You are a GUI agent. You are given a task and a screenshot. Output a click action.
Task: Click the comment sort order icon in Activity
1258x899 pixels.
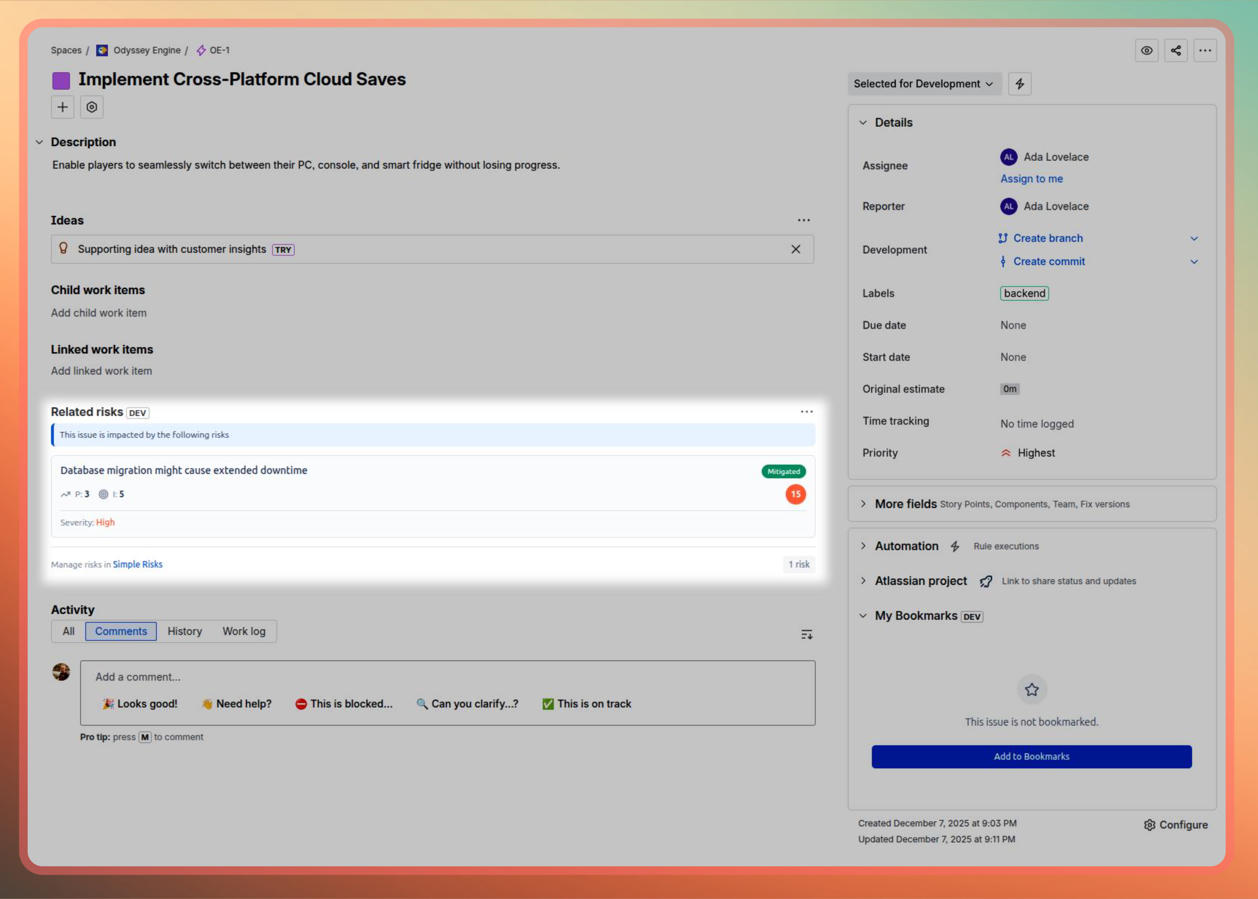click(x=806, y=633)
